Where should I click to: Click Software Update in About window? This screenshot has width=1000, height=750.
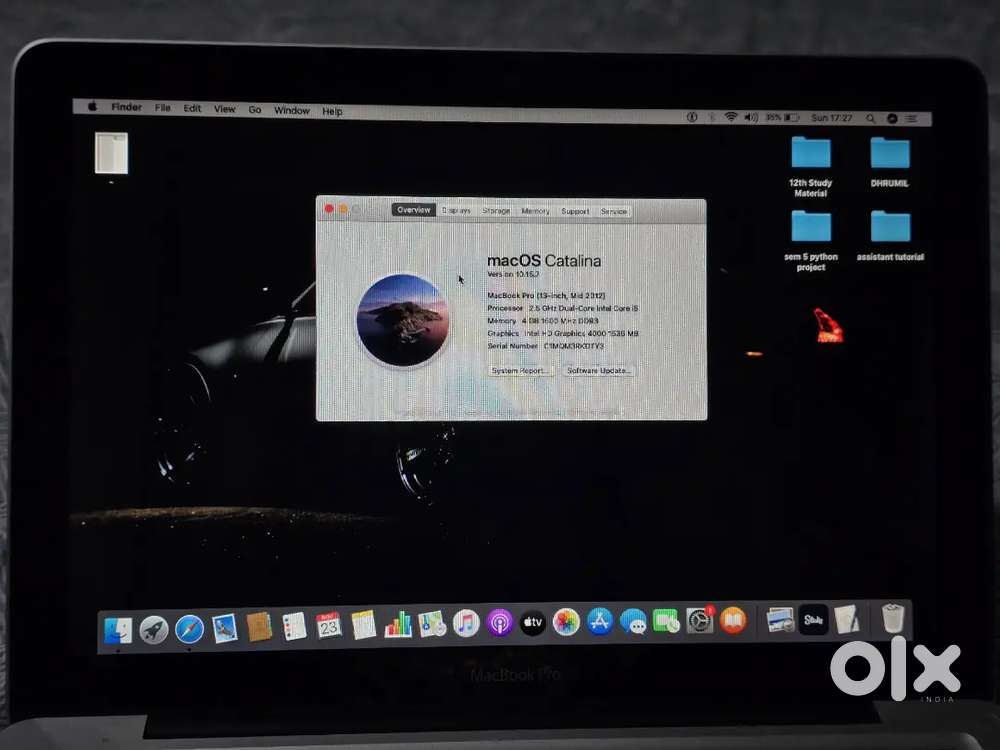click(596, 370)
